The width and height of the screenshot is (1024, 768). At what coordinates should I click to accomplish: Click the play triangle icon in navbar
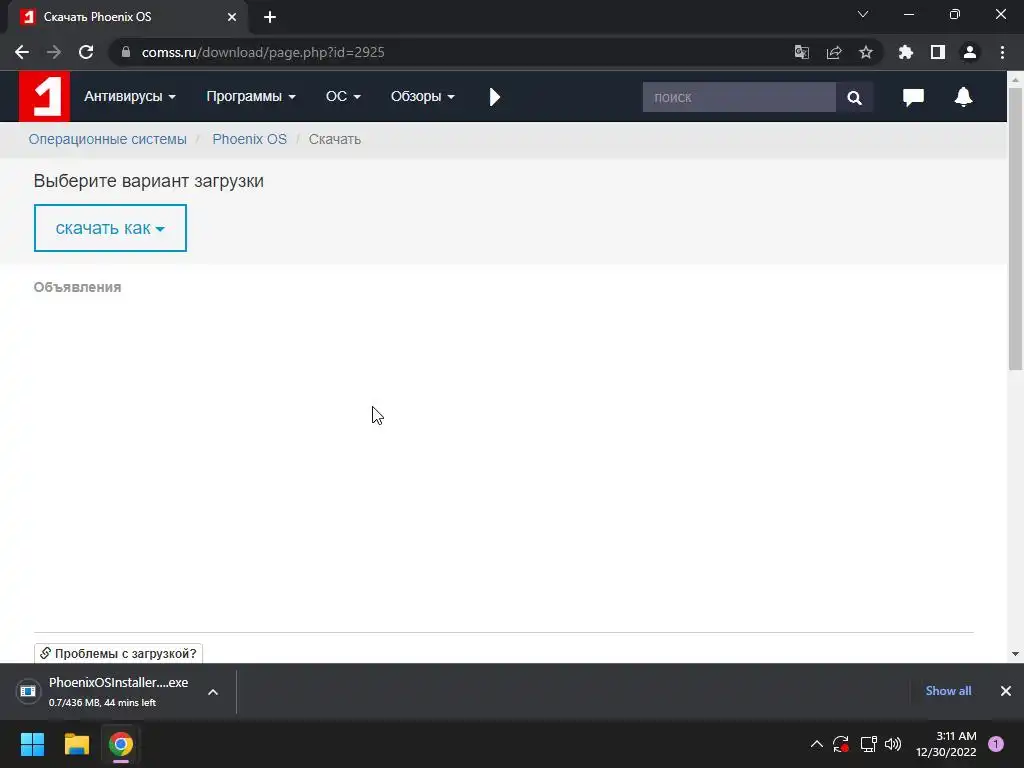pyautogui.click(x=494, y=97)
